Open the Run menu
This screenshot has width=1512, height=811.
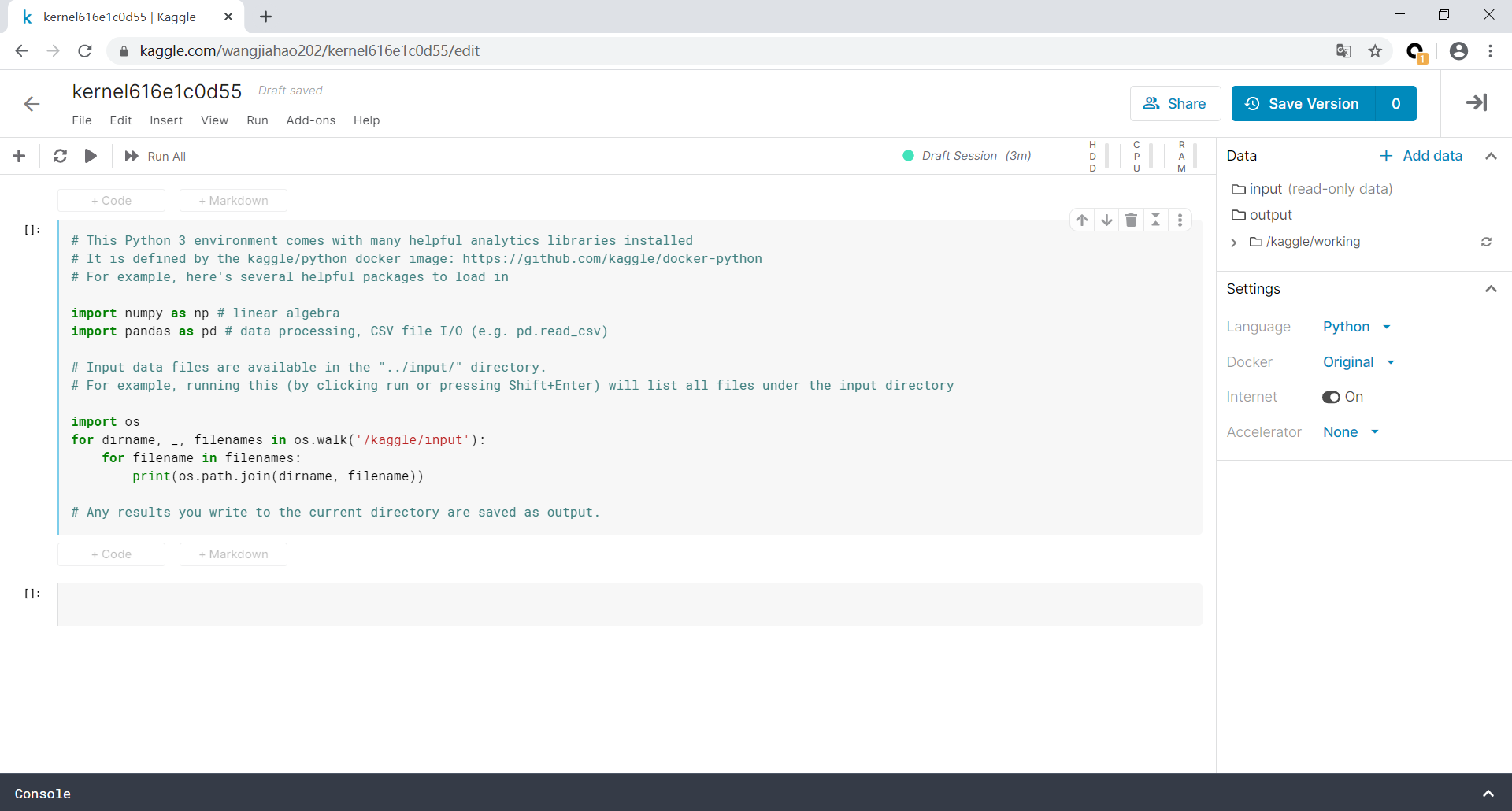[258, 120]
